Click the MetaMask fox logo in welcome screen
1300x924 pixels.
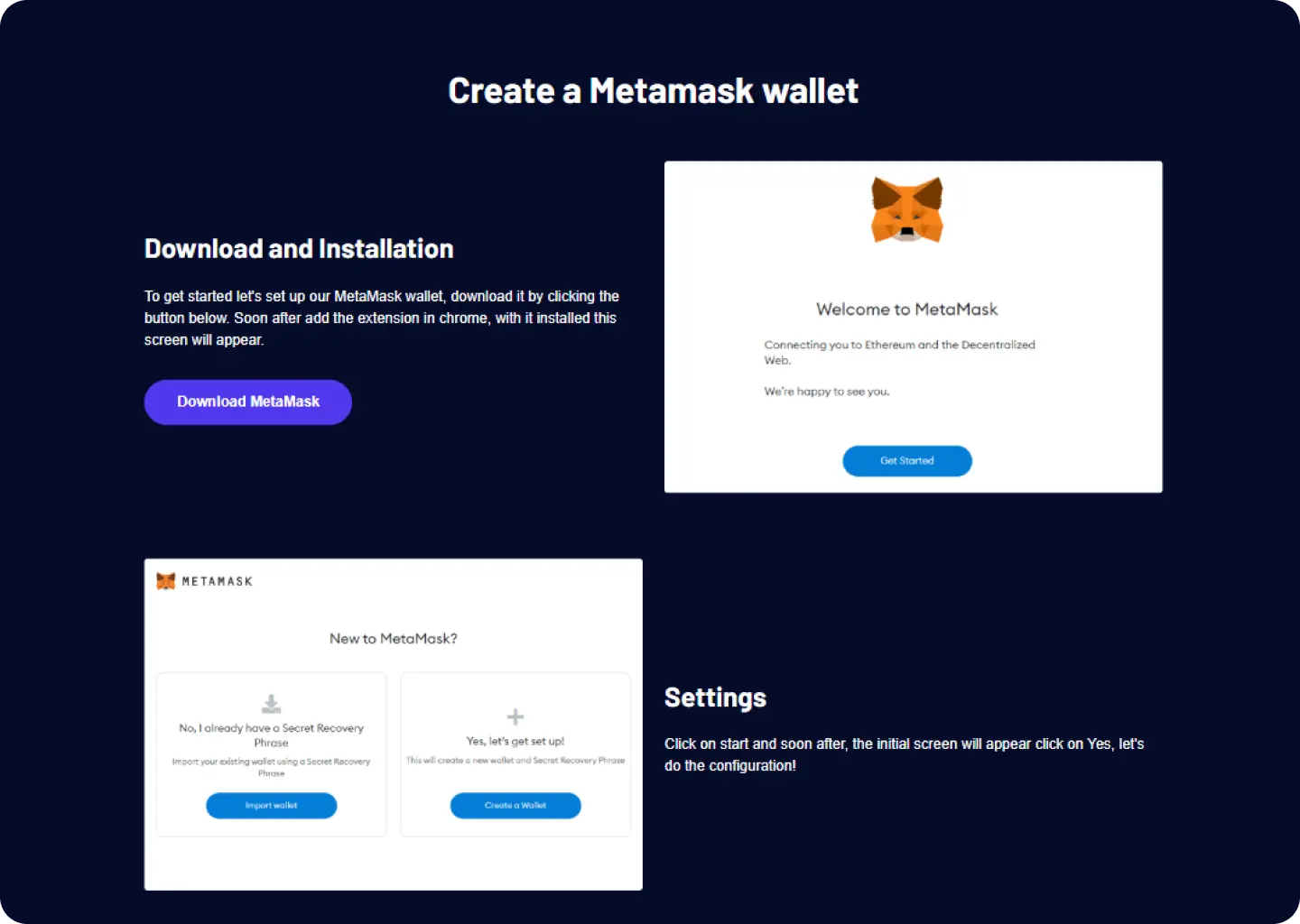[907, 209]
